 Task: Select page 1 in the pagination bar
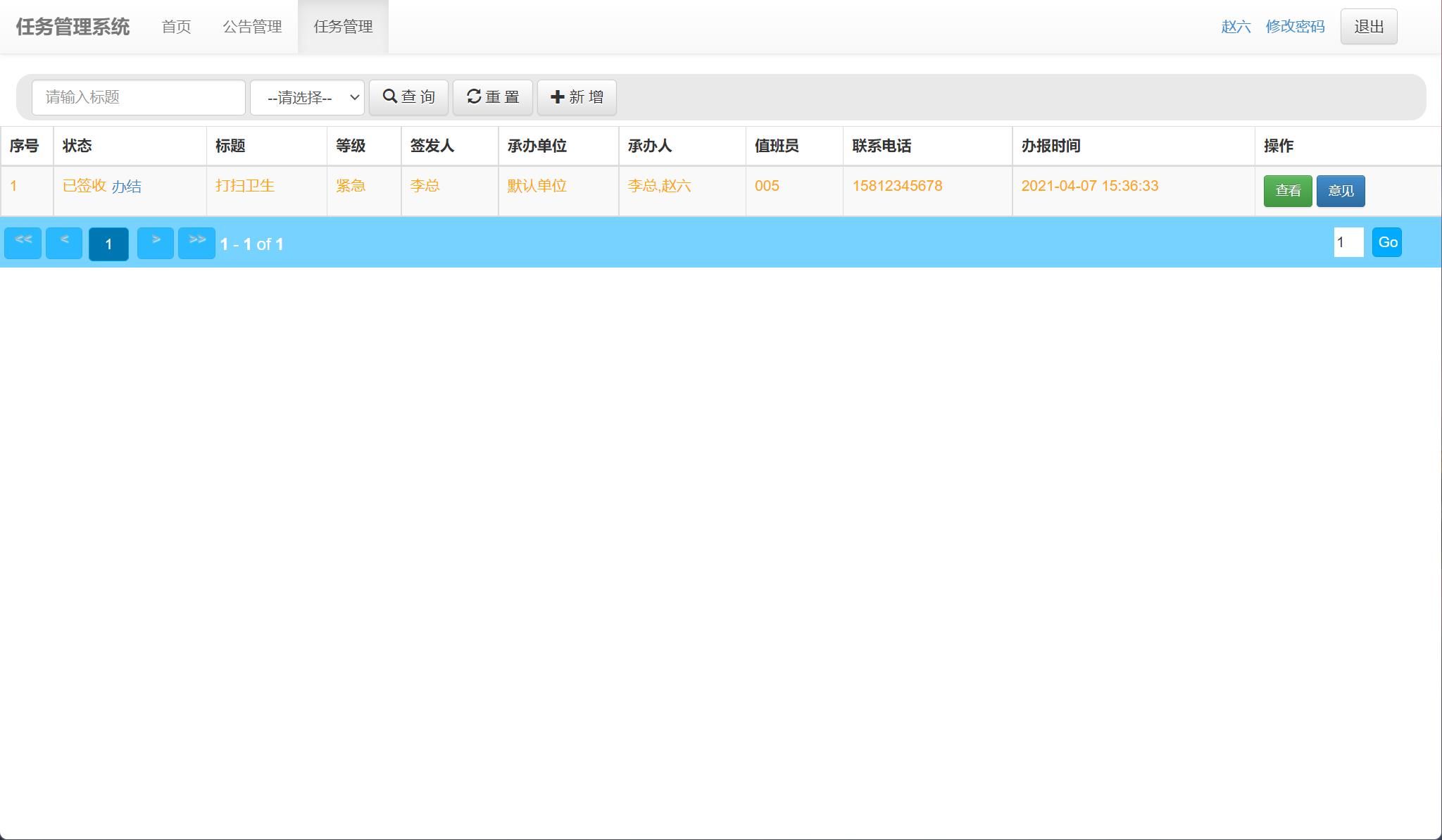pyautogui.click(x=108, y=244)
